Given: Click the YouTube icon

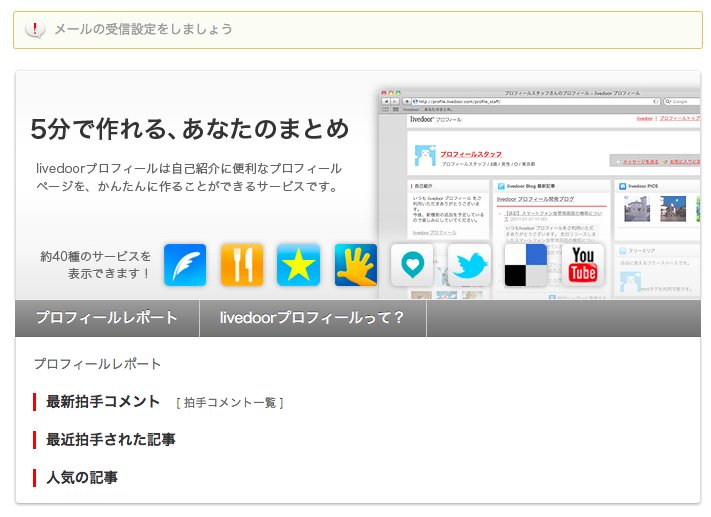Looking at the screenshot, I should click(x=583, y=265).
